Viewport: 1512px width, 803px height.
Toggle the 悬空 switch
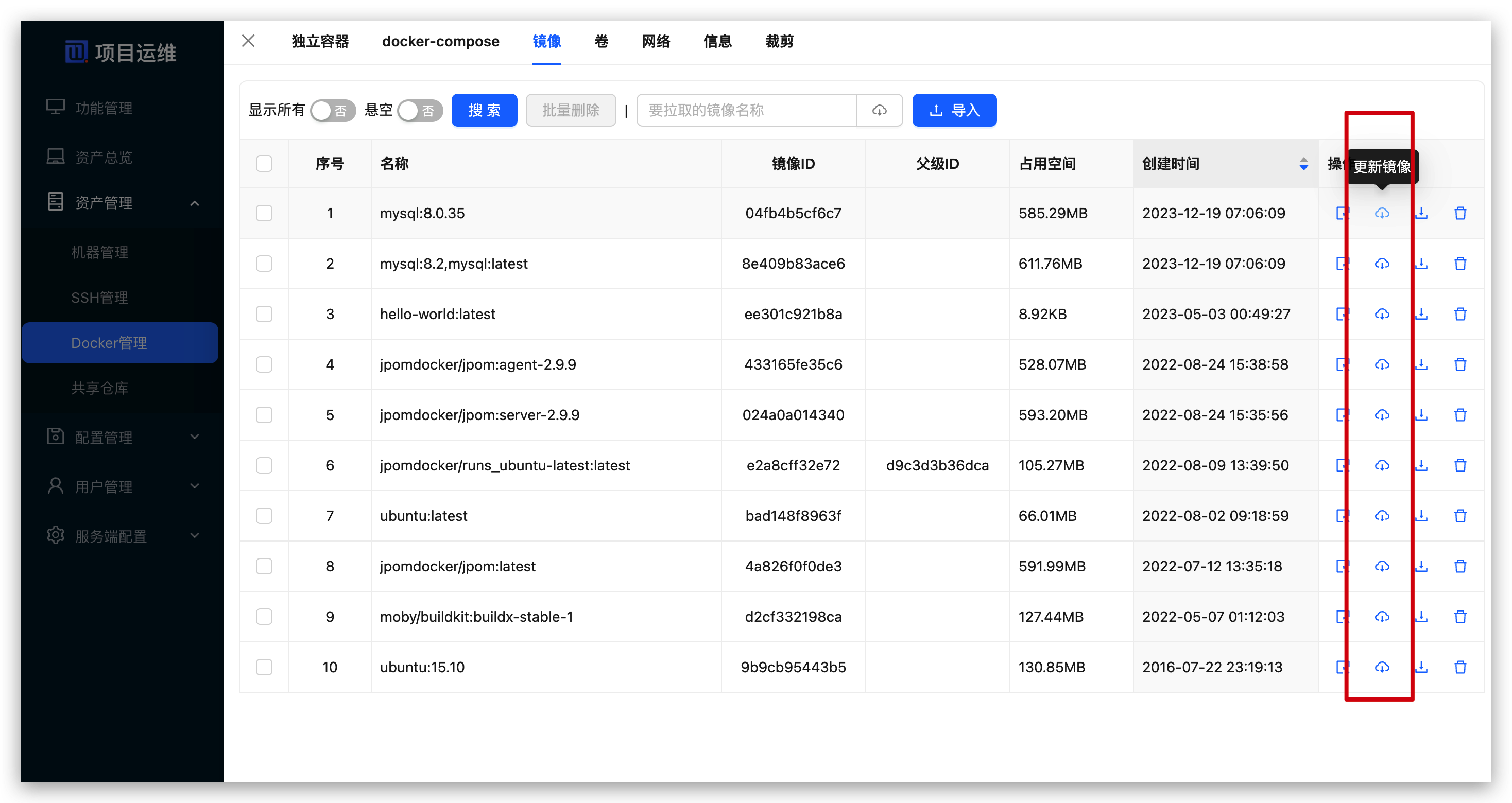click(419, 110)
